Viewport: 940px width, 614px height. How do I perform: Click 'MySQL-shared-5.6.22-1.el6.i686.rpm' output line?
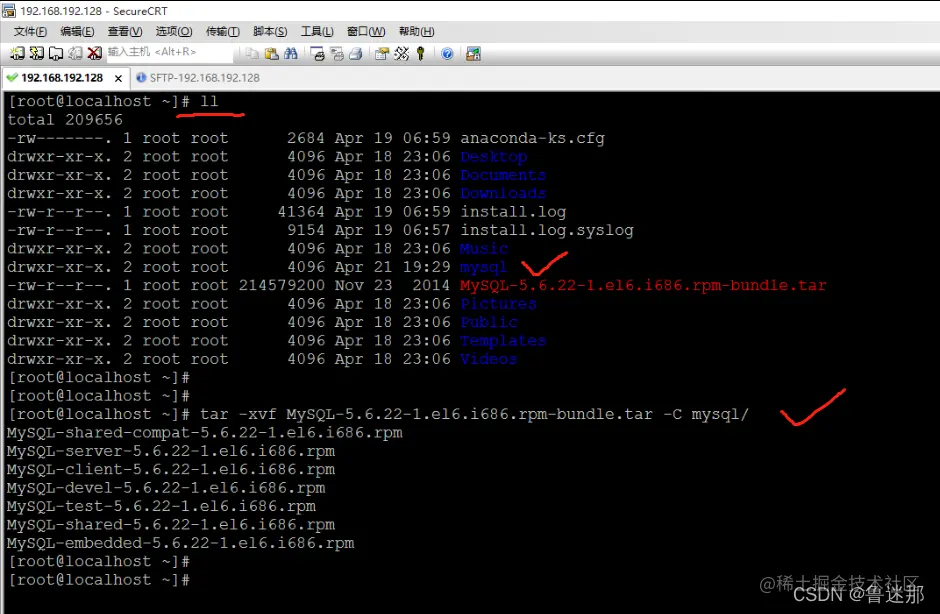(x=171, y=525)
